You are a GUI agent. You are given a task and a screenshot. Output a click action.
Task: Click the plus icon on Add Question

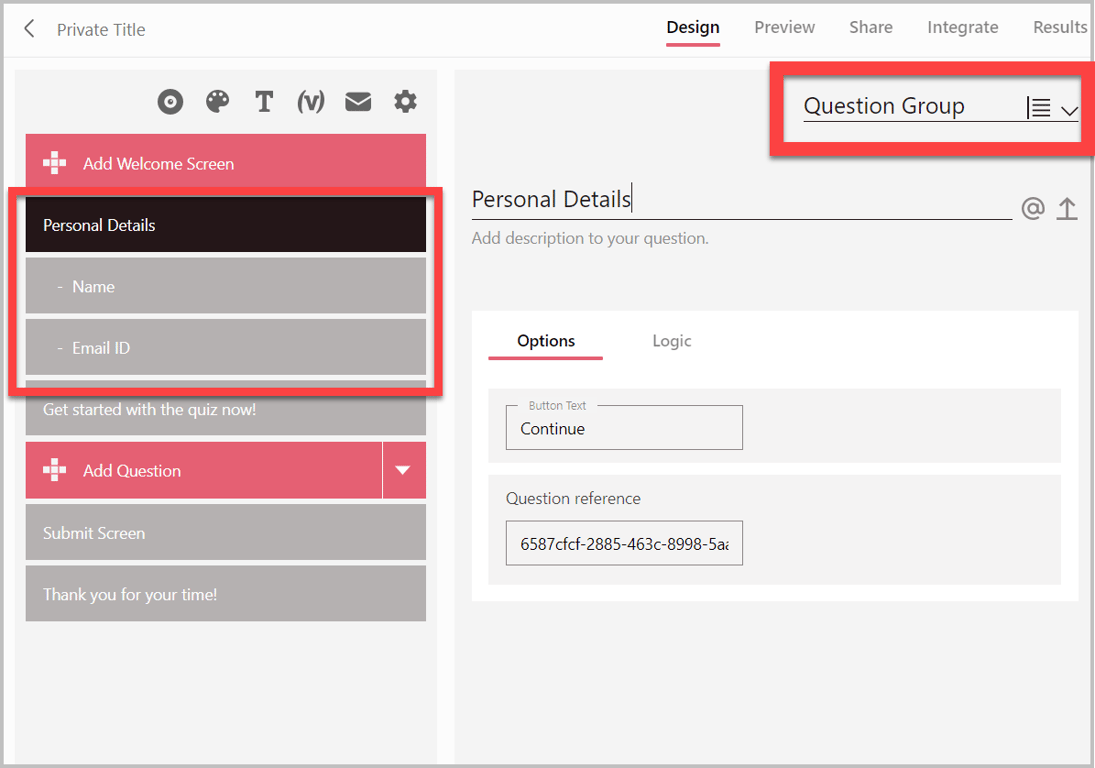[54, 471]
